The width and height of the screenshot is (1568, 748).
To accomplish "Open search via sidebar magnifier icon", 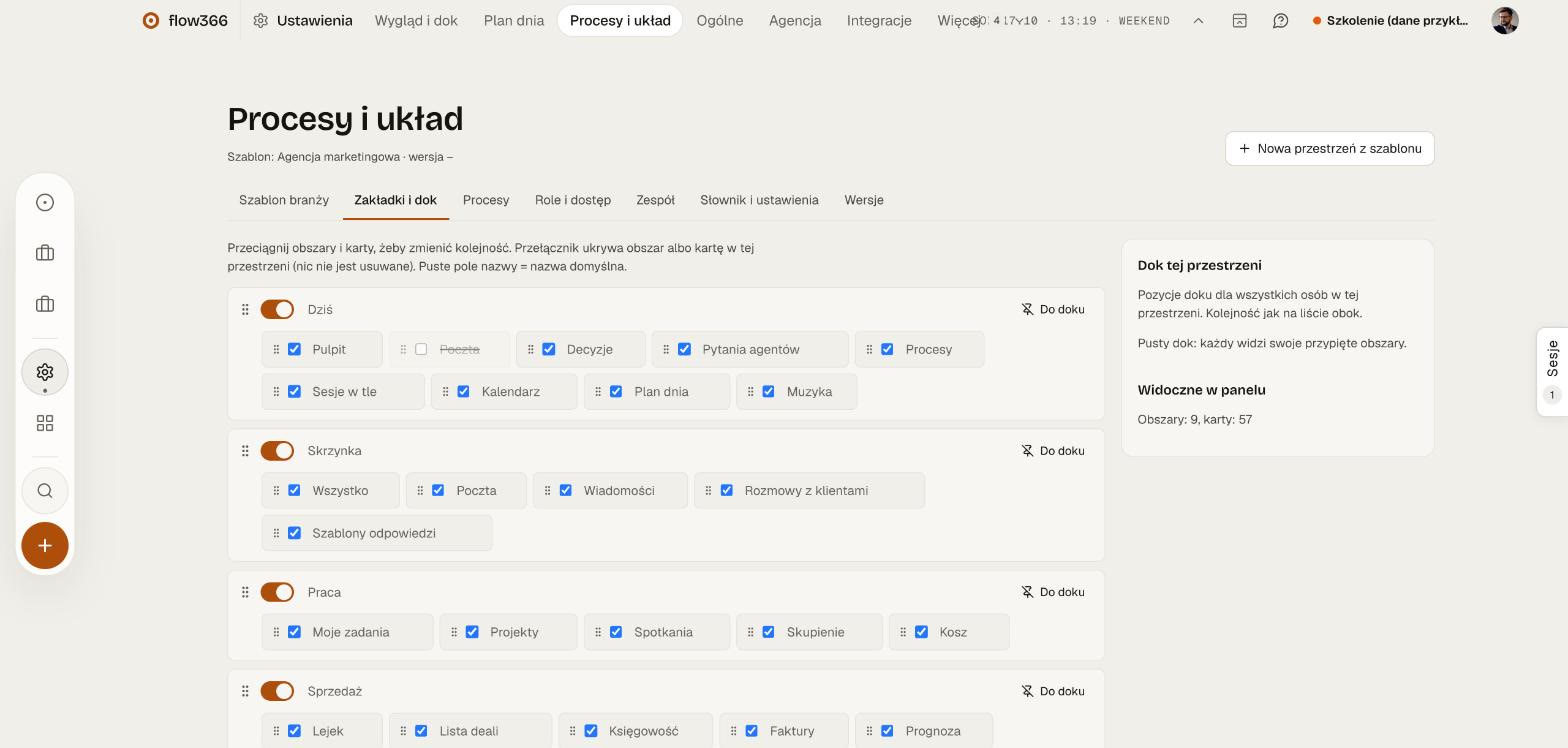I will click(45, 491).
